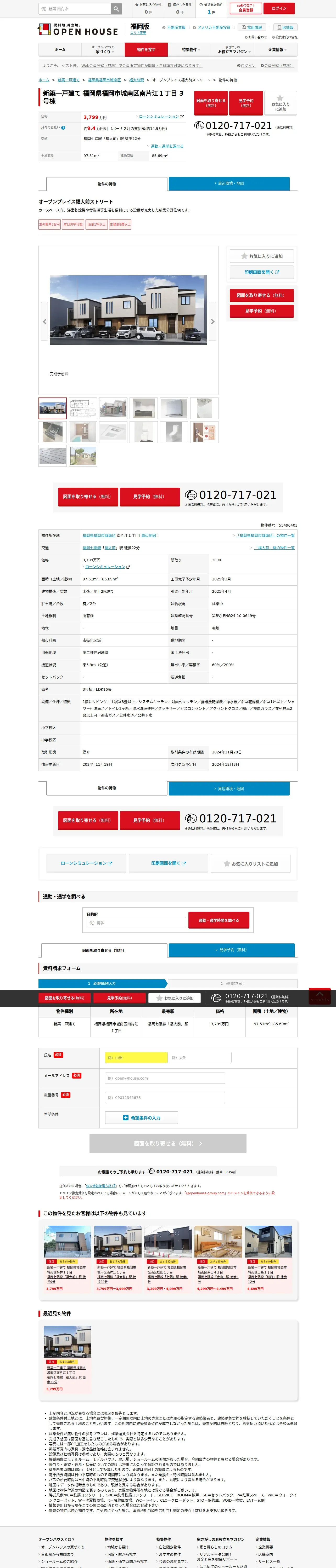Click sidebar 印刷画面を開く button
This screenshot has height=1568, width=336.
click(262, 272)
